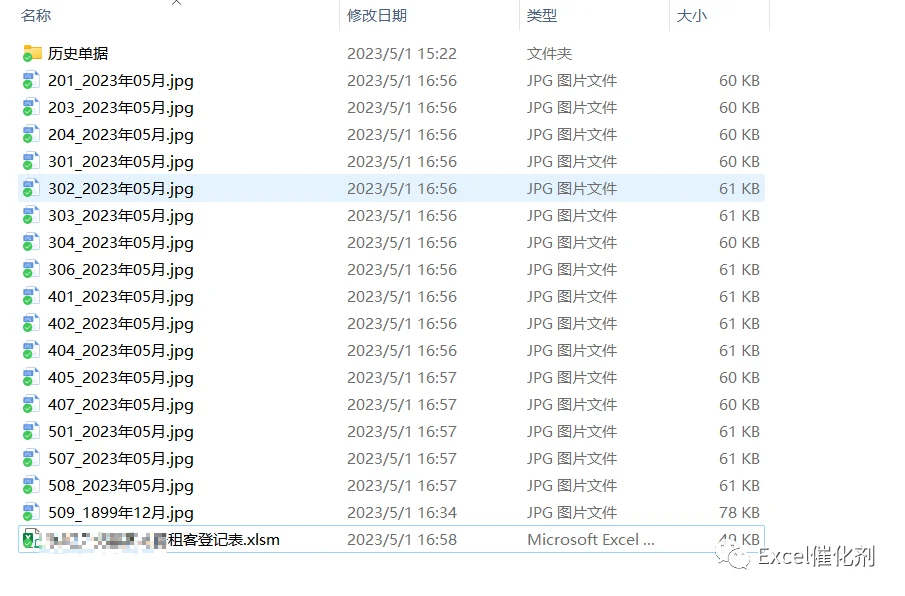The width and height of the screenshot is (905, 596).
Task: Click the 文件夹 type of 历史单据
Action: coord(549,54)
